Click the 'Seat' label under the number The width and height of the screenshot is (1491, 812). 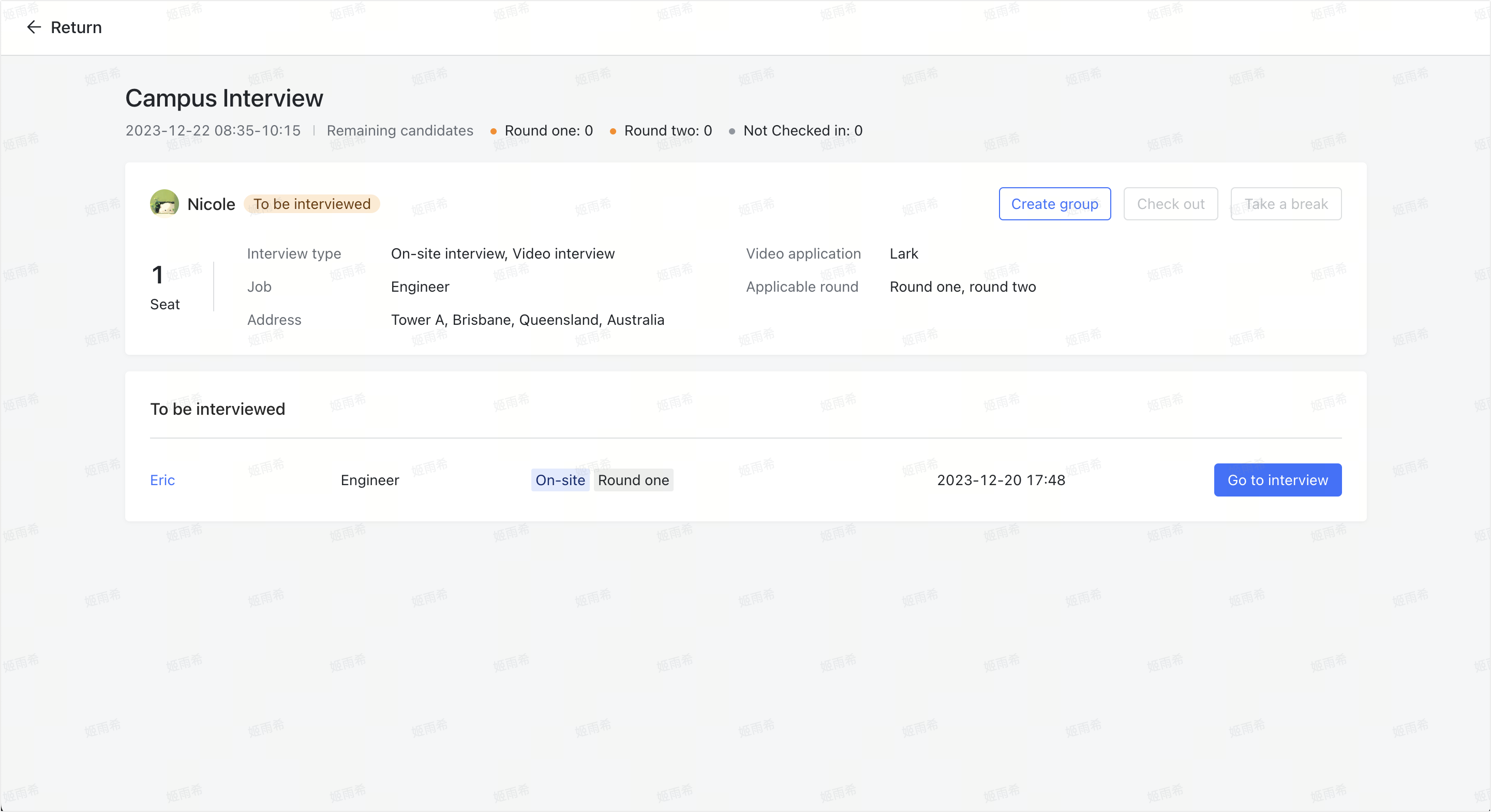(165, 304)
